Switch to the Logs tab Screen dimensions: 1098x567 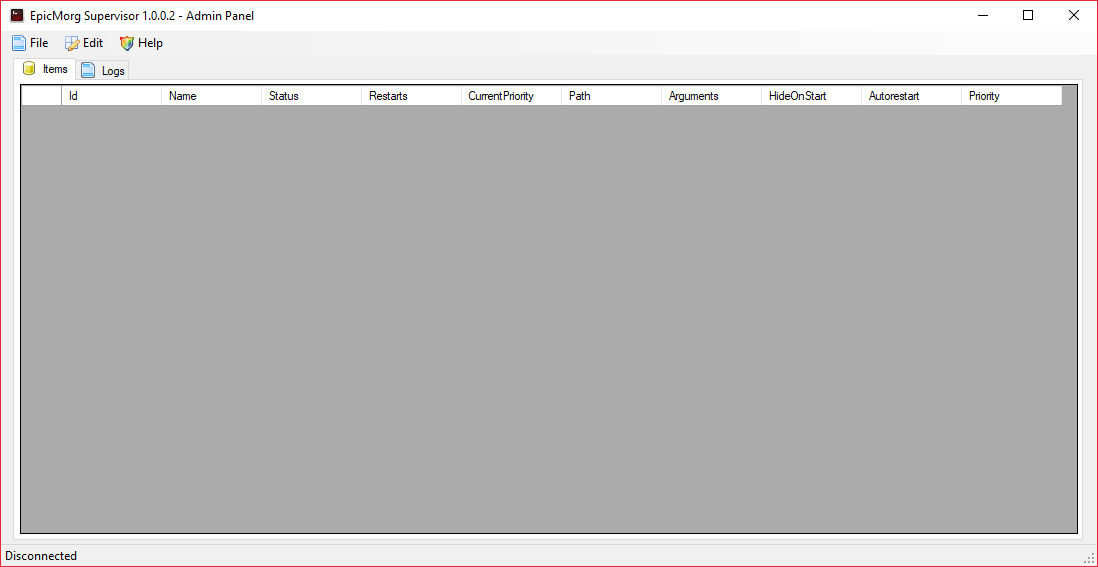click(103, 71)
